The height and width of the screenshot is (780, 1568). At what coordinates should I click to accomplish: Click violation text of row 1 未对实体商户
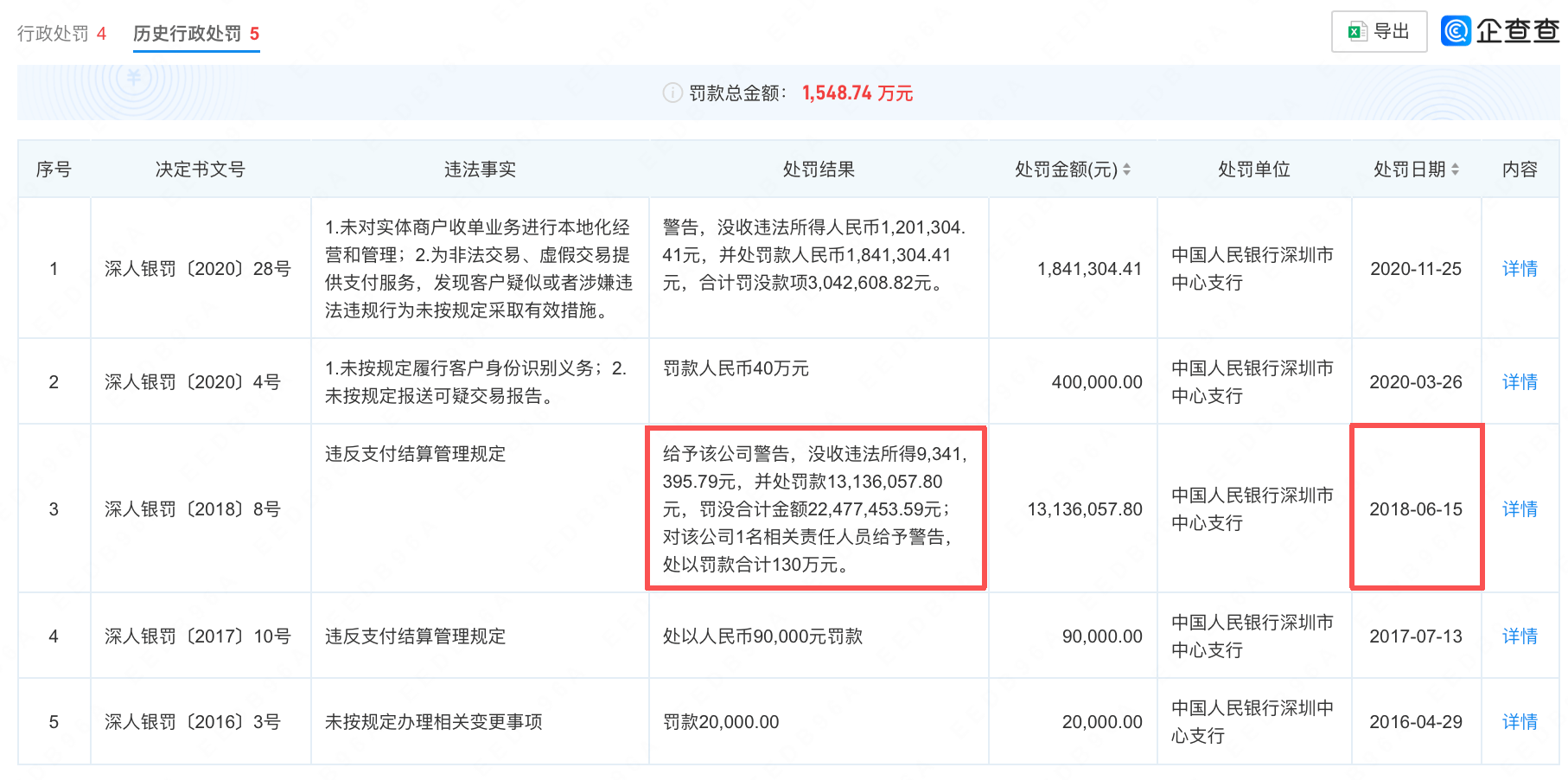click(x=479, y=269)
